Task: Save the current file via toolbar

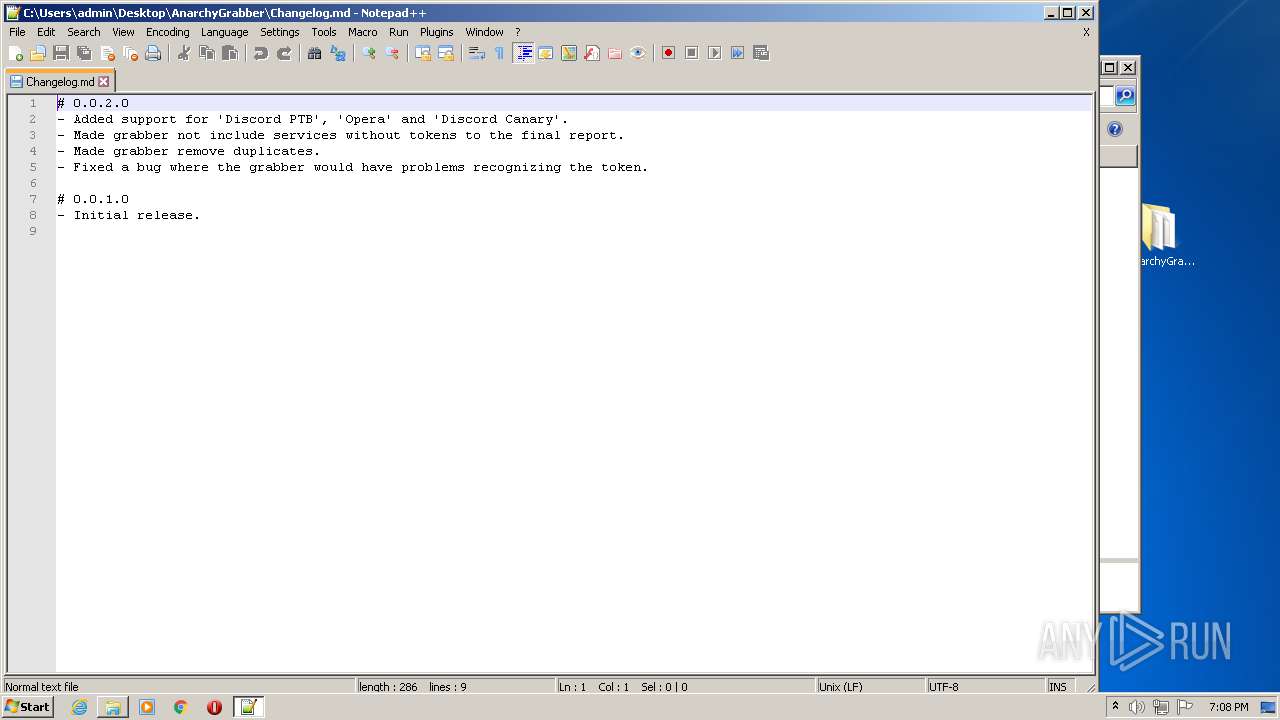Action: [x=61, y=53]
